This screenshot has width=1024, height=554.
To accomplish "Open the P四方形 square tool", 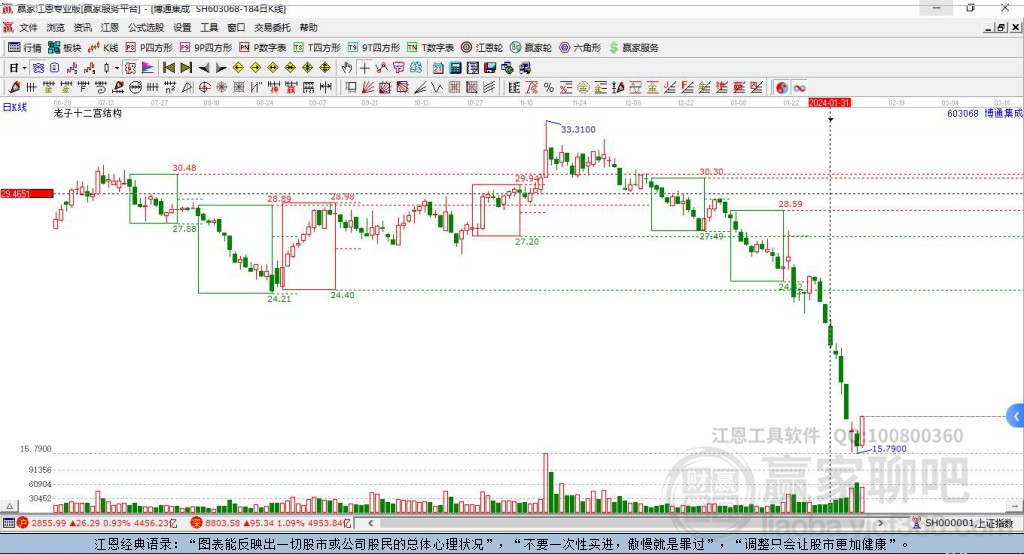I will coord(149,48).
